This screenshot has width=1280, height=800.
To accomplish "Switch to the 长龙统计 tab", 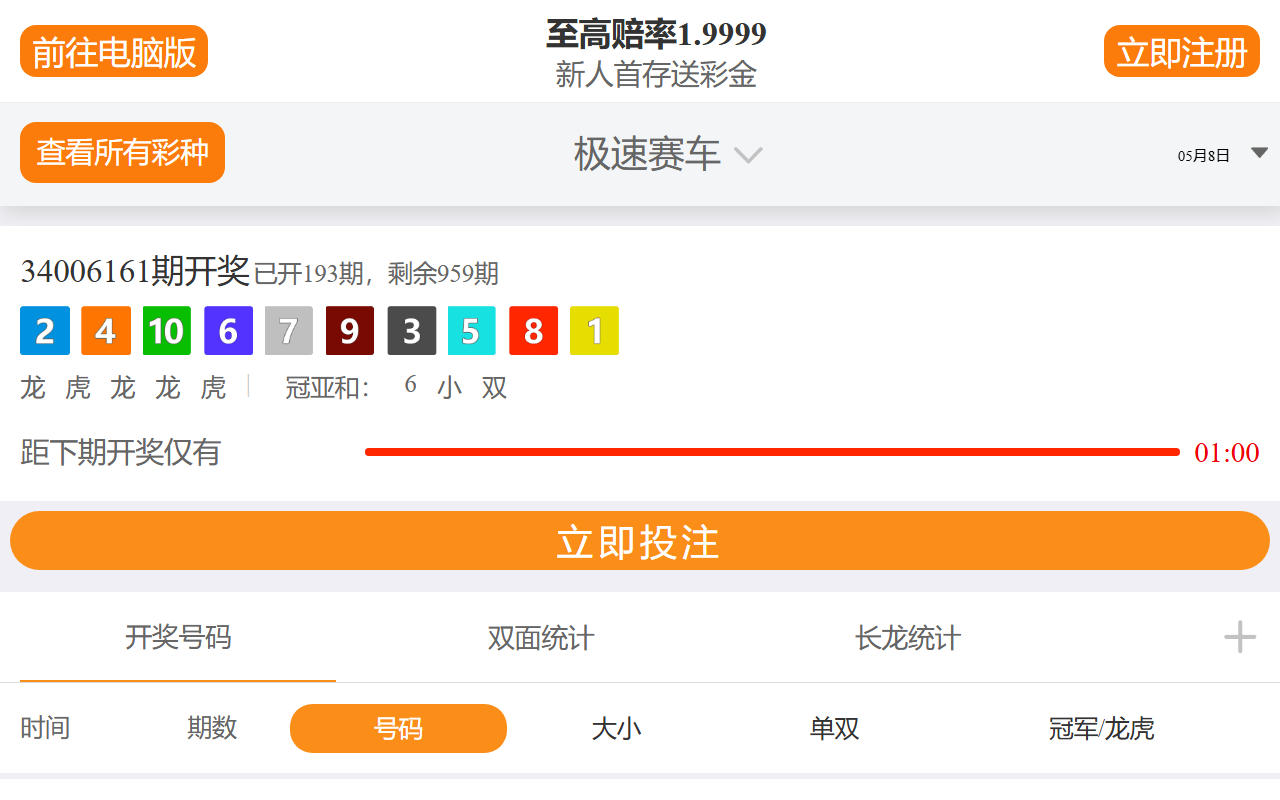I will 908,638.
